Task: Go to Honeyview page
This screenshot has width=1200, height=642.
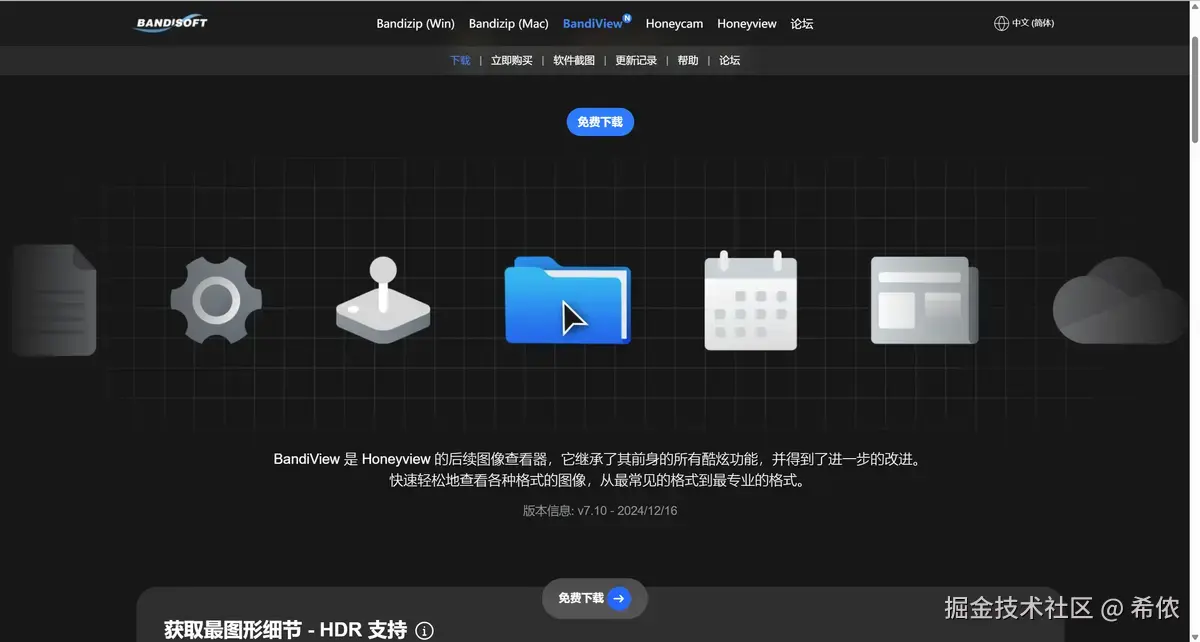Action: tap(747, 24)
